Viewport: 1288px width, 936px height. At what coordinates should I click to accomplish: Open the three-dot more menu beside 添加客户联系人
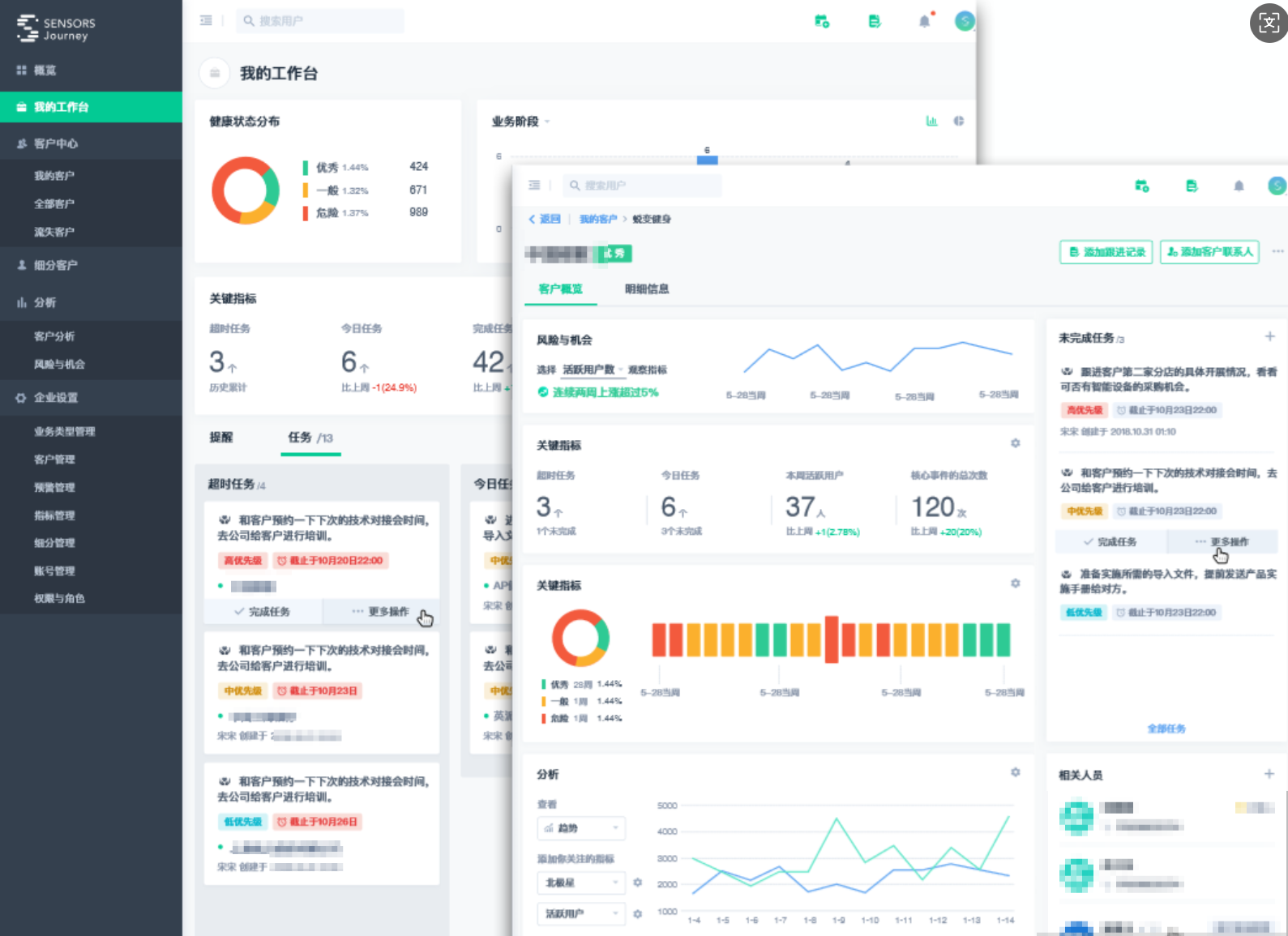(1278, 251)
